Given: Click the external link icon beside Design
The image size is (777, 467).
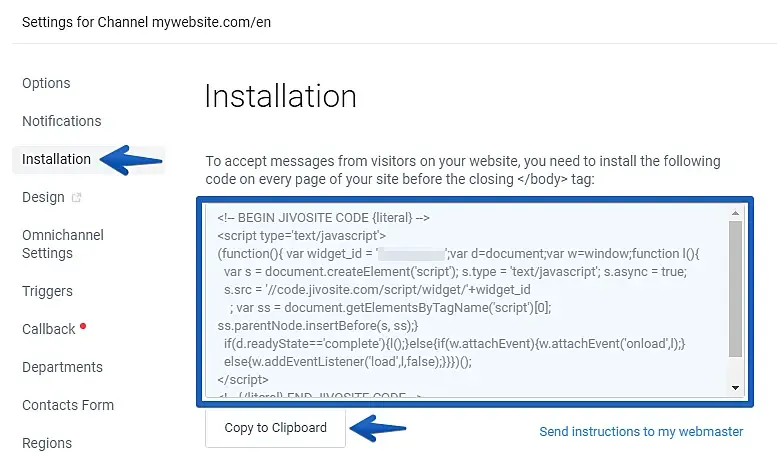Looking at the screenshot, I should coord(76,197).
